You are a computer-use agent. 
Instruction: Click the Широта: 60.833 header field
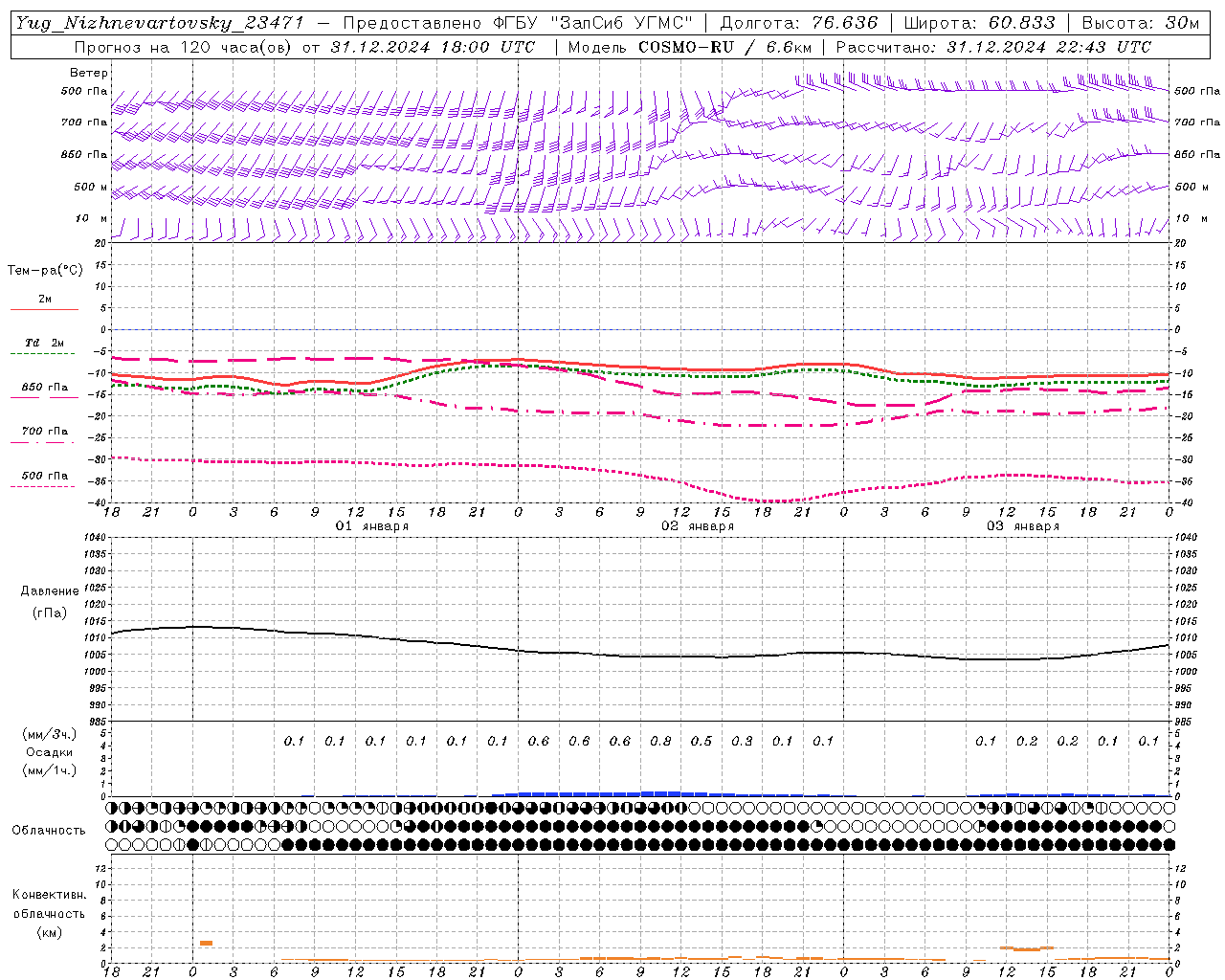pyautogui.click(x=979, y=23)
